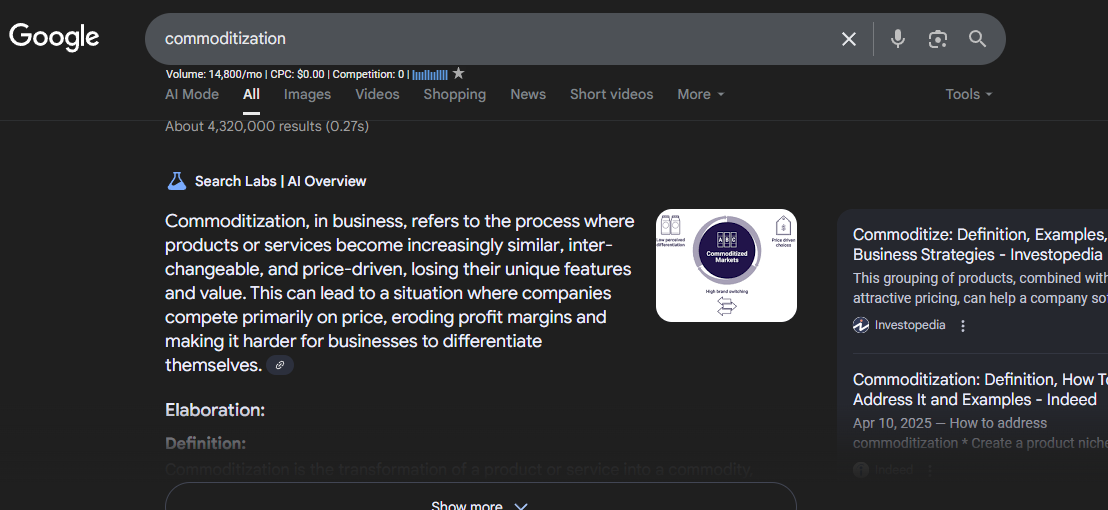Start voice search with microphone icon
This screenshot has width=1108, height=510.
click(x=897, y=39)
